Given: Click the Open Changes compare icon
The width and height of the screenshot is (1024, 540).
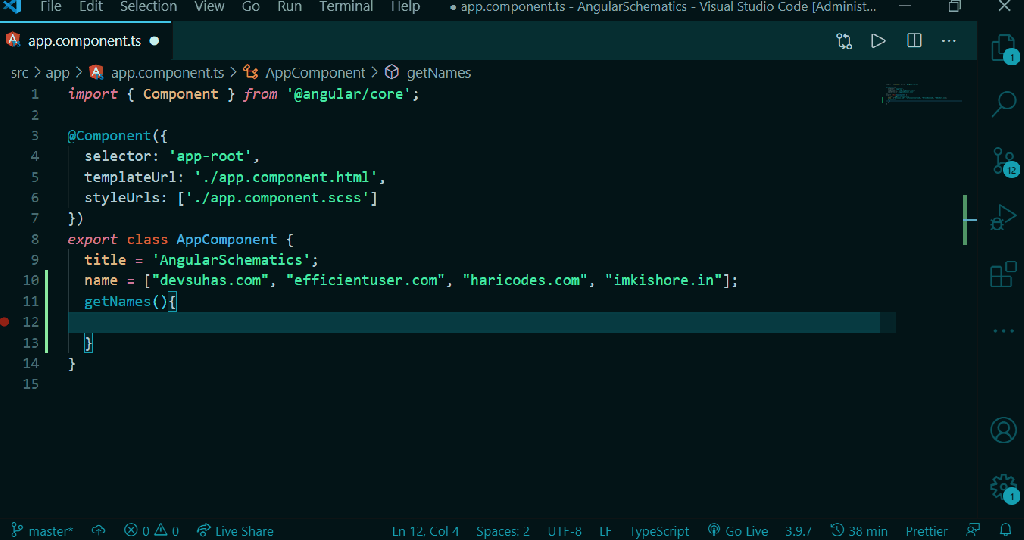Looking at the screenshot, I should coord(845,41).
